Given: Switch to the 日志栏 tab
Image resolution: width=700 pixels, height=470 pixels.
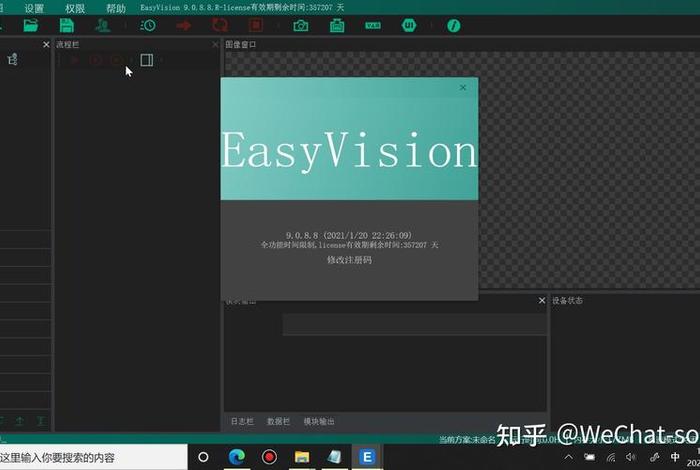Looking at the screenshot, I should (242, 421).
